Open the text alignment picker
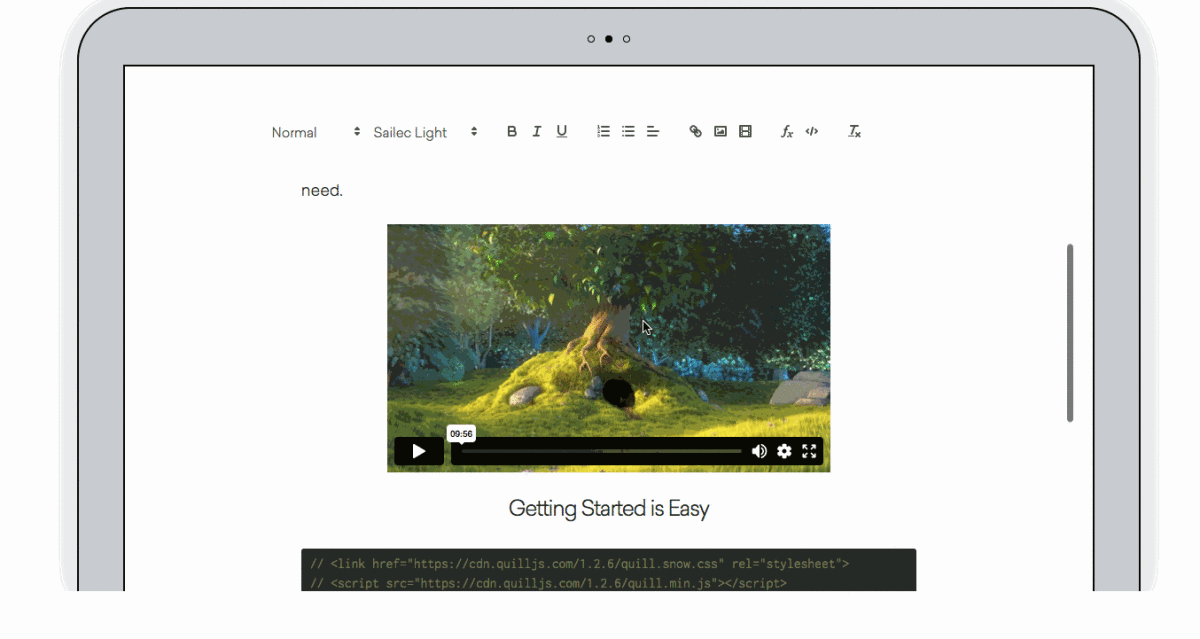The image size is (1200, 639). point(653,132)
